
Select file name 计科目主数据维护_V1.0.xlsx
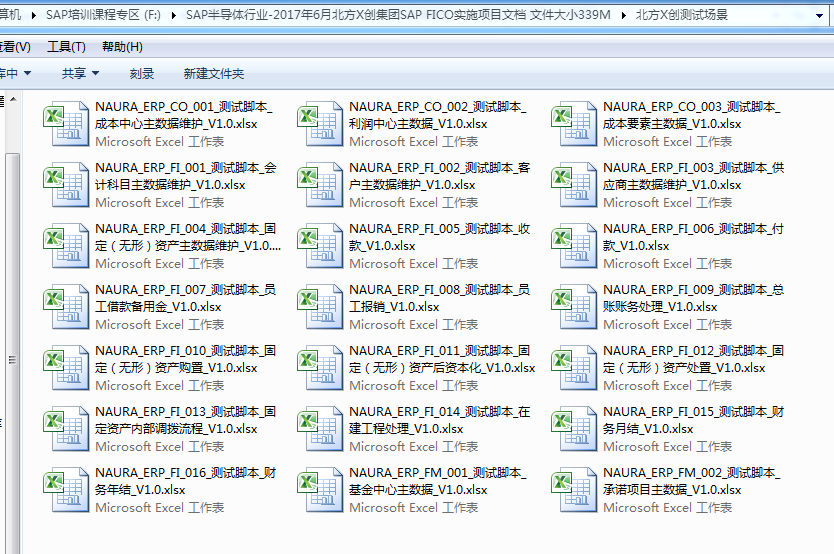point(170,185)
